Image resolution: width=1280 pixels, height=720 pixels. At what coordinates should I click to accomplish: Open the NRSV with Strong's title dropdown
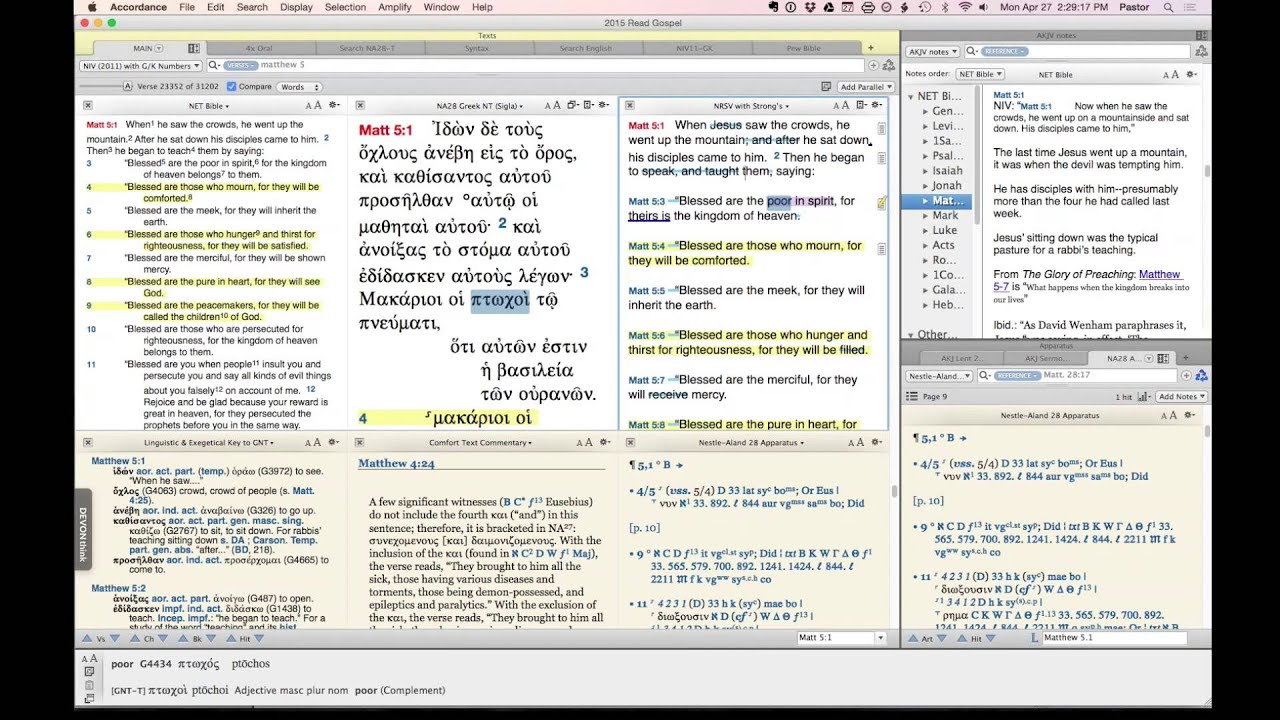pos(751,105)
